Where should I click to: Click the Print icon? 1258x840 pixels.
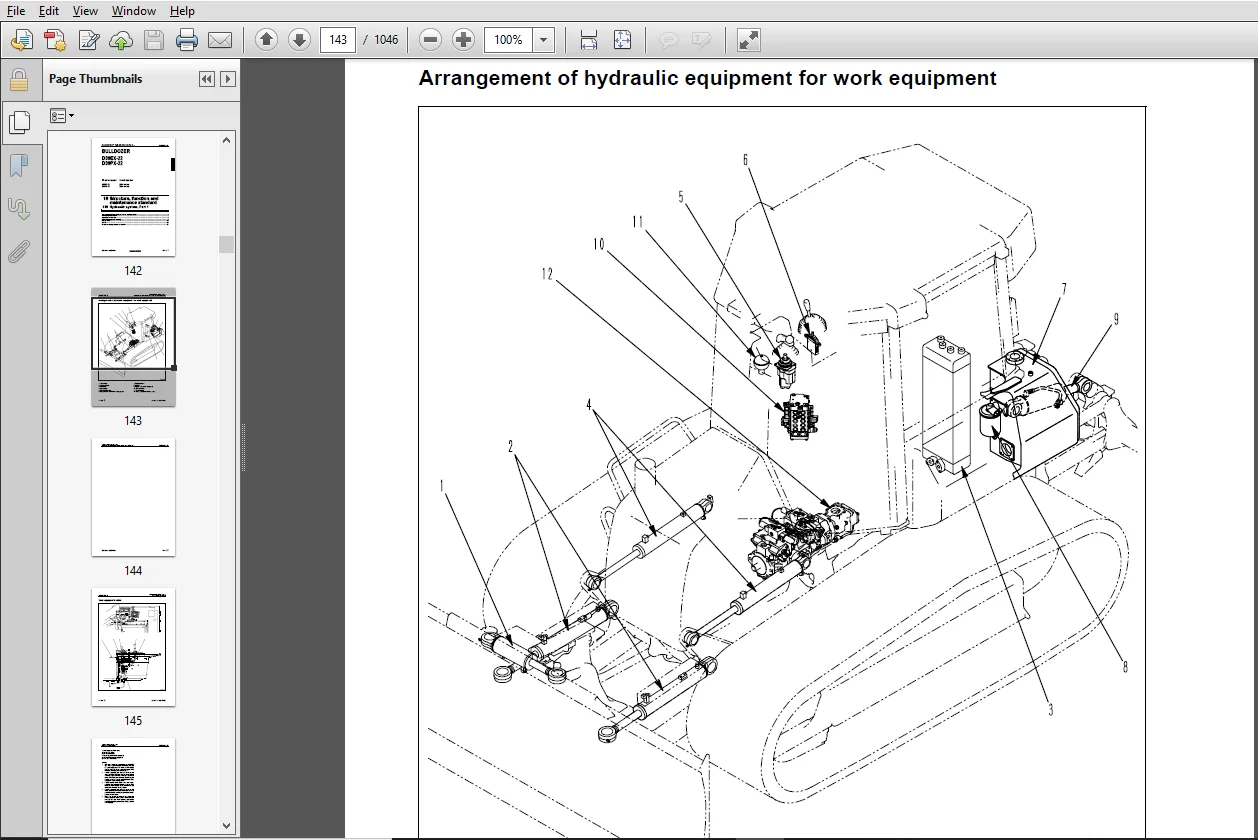(187, 40)
